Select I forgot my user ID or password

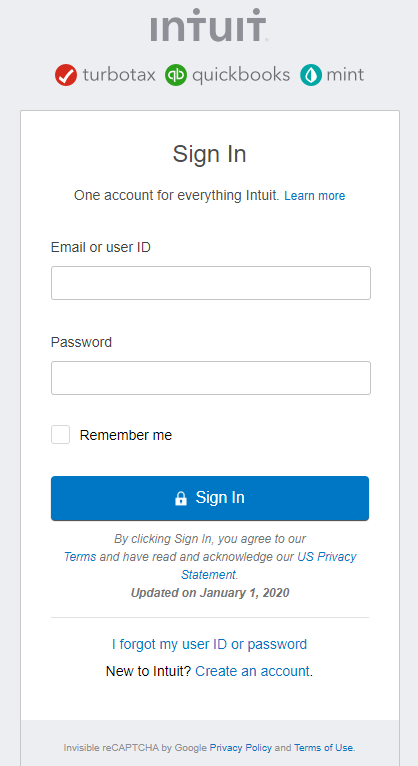[x=209, y=644]
